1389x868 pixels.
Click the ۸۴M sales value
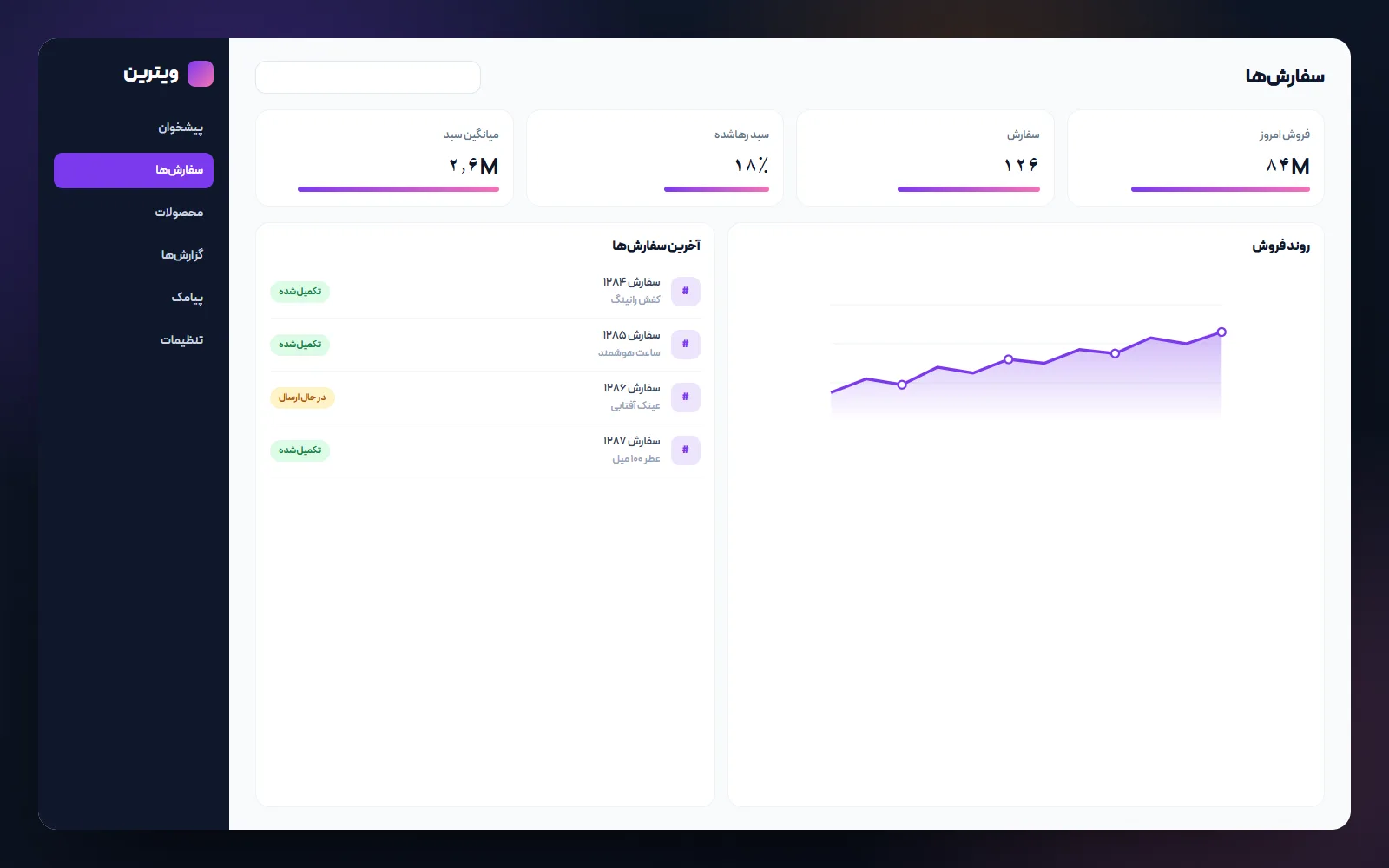tap(1287, 166)
